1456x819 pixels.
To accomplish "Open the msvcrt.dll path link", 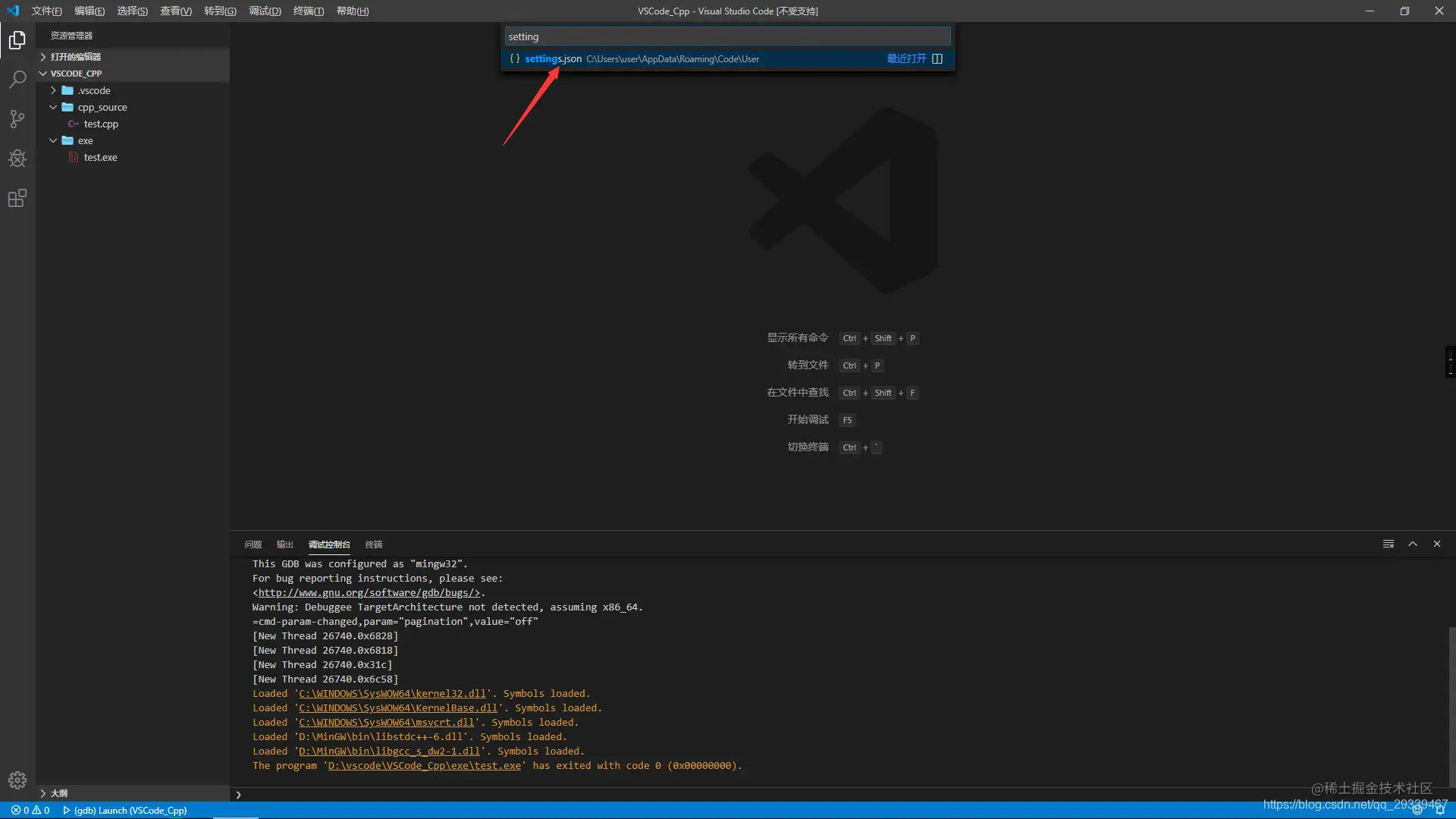I will [x=387, y=723].
